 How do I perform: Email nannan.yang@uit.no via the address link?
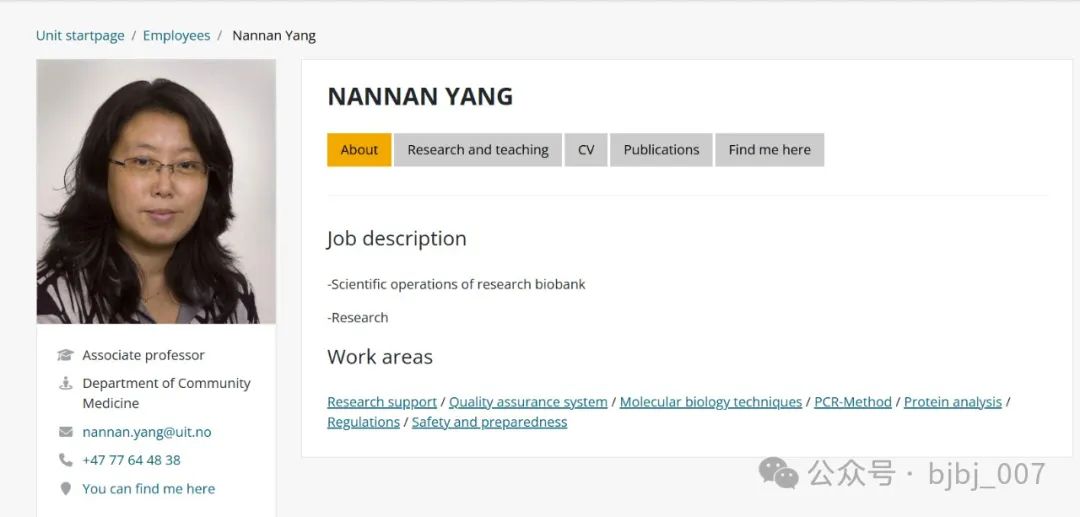click(147, 432)
